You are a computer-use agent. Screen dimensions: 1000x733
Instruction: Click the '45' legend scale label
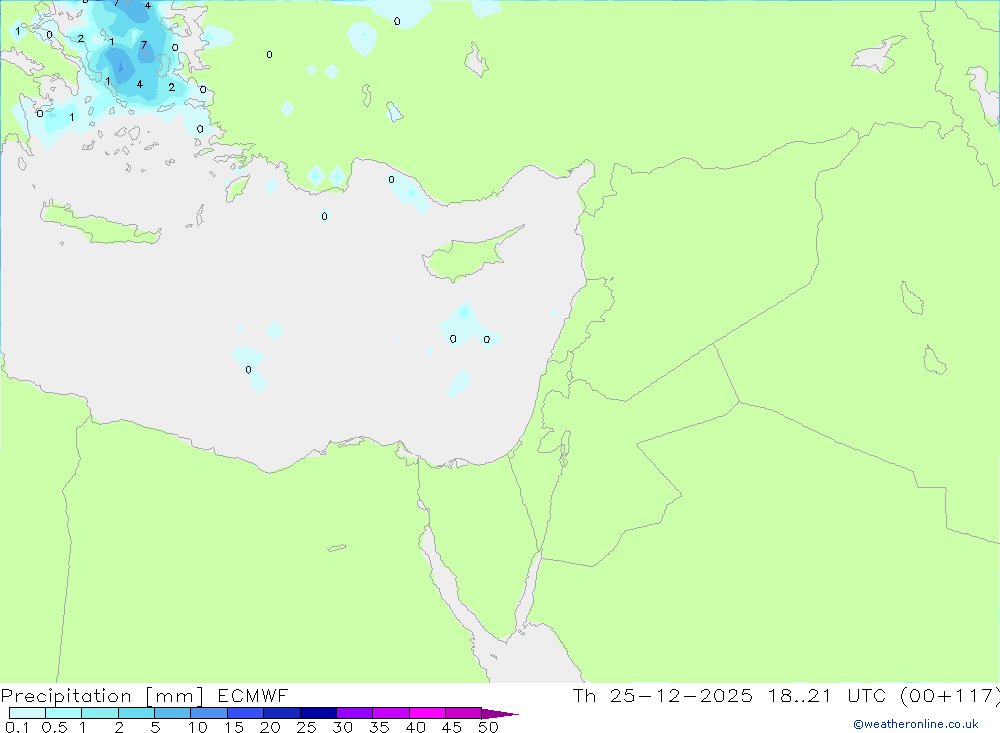[452, 727]
